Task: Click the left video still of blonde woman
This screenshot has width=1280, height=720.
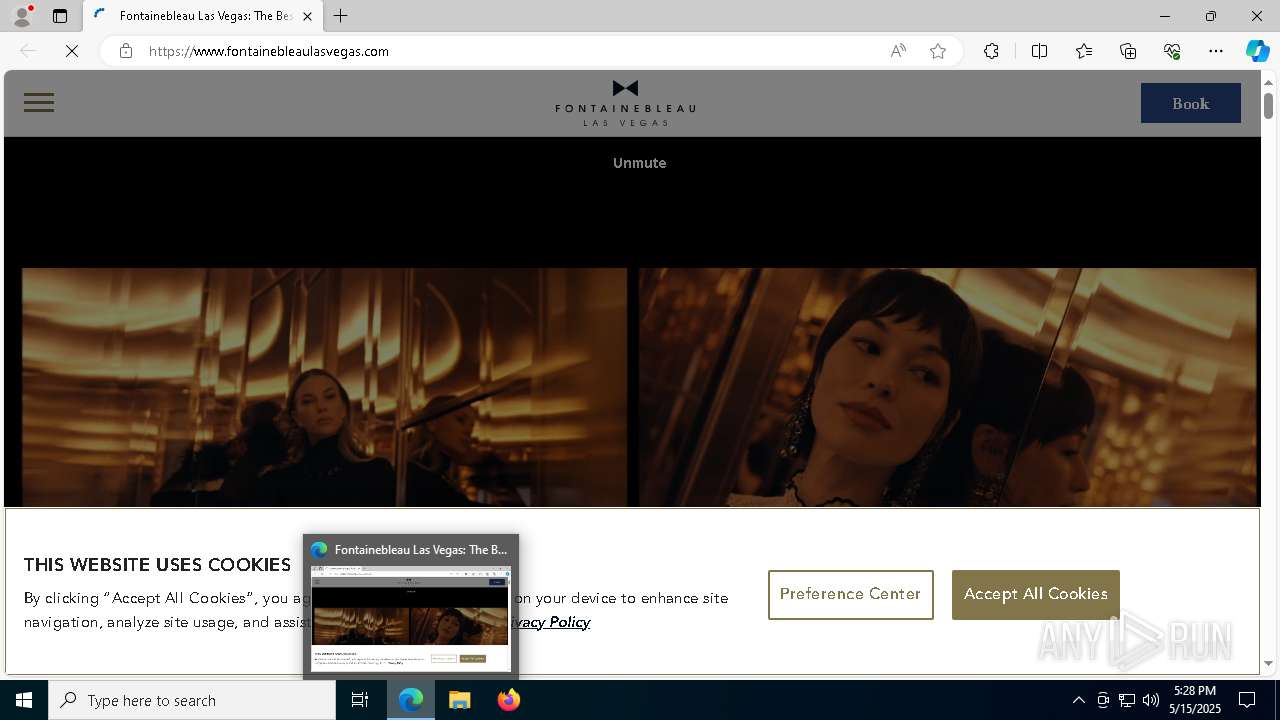Action: point(324,387)
